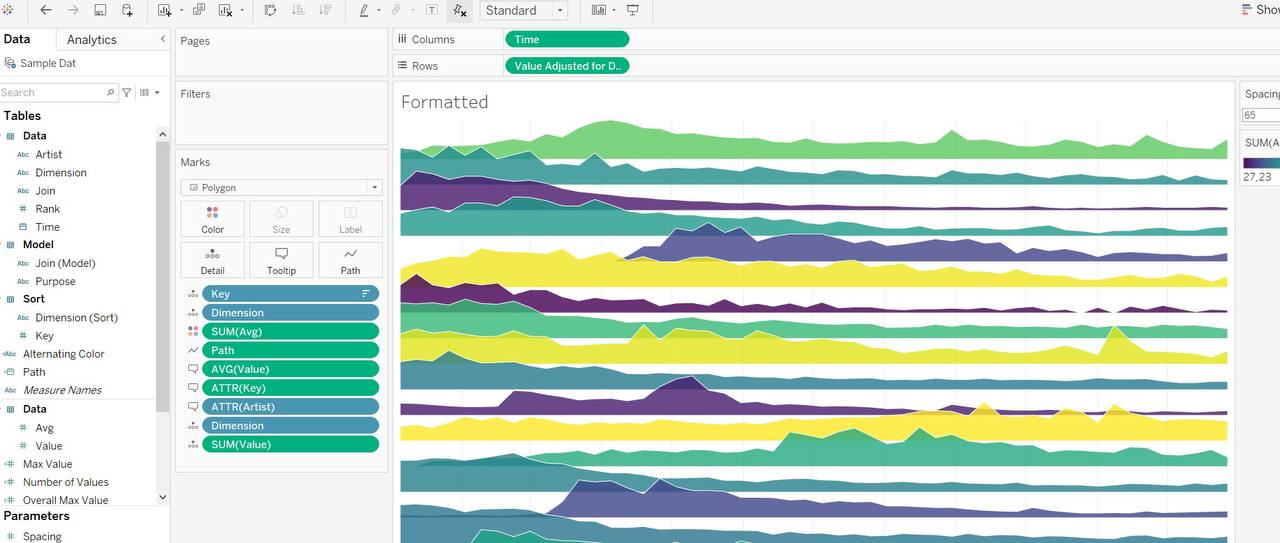Image resolution: width=1280 pixels, height=543 pixels.
Task: Select the Value Adjusted pill on Rows
Action: 567,65
